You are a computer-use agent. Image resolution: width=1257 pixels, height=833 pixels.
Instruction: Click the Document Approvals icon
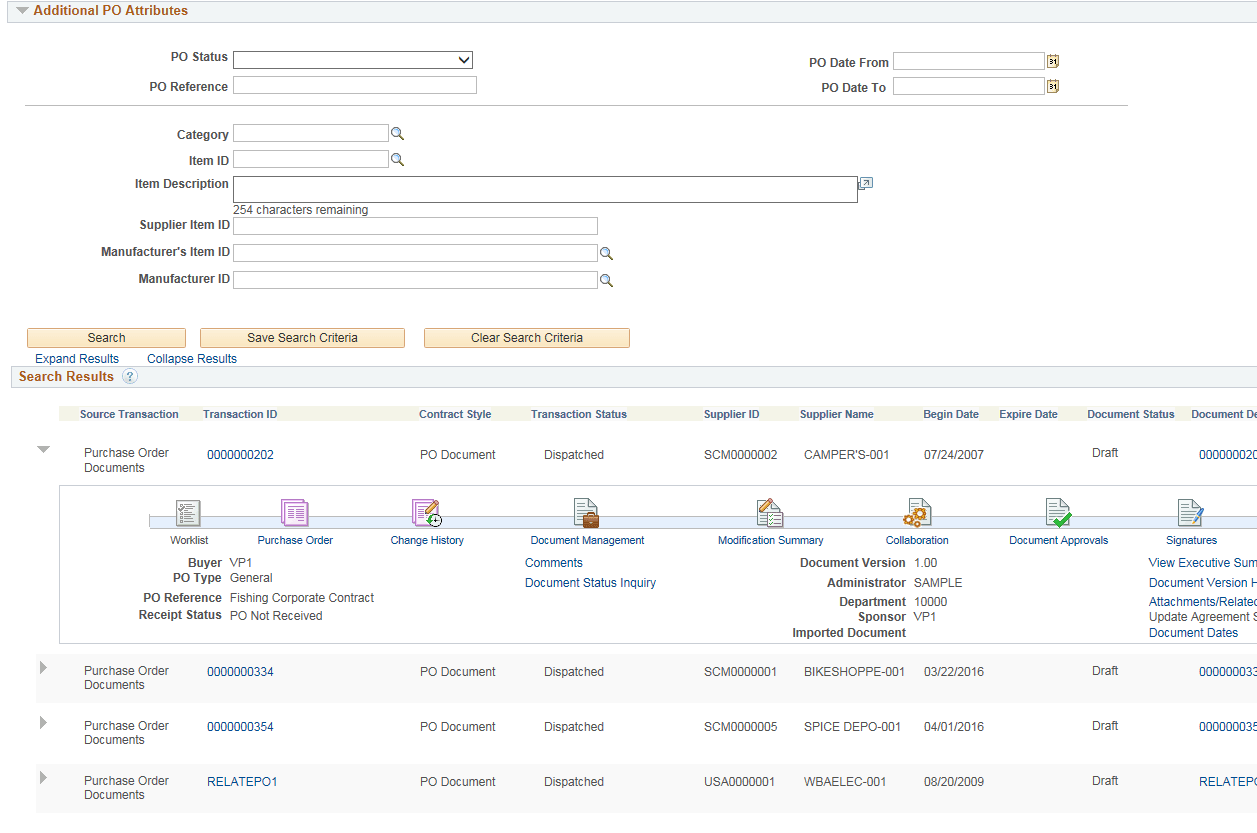click(x=1058, y=513)
